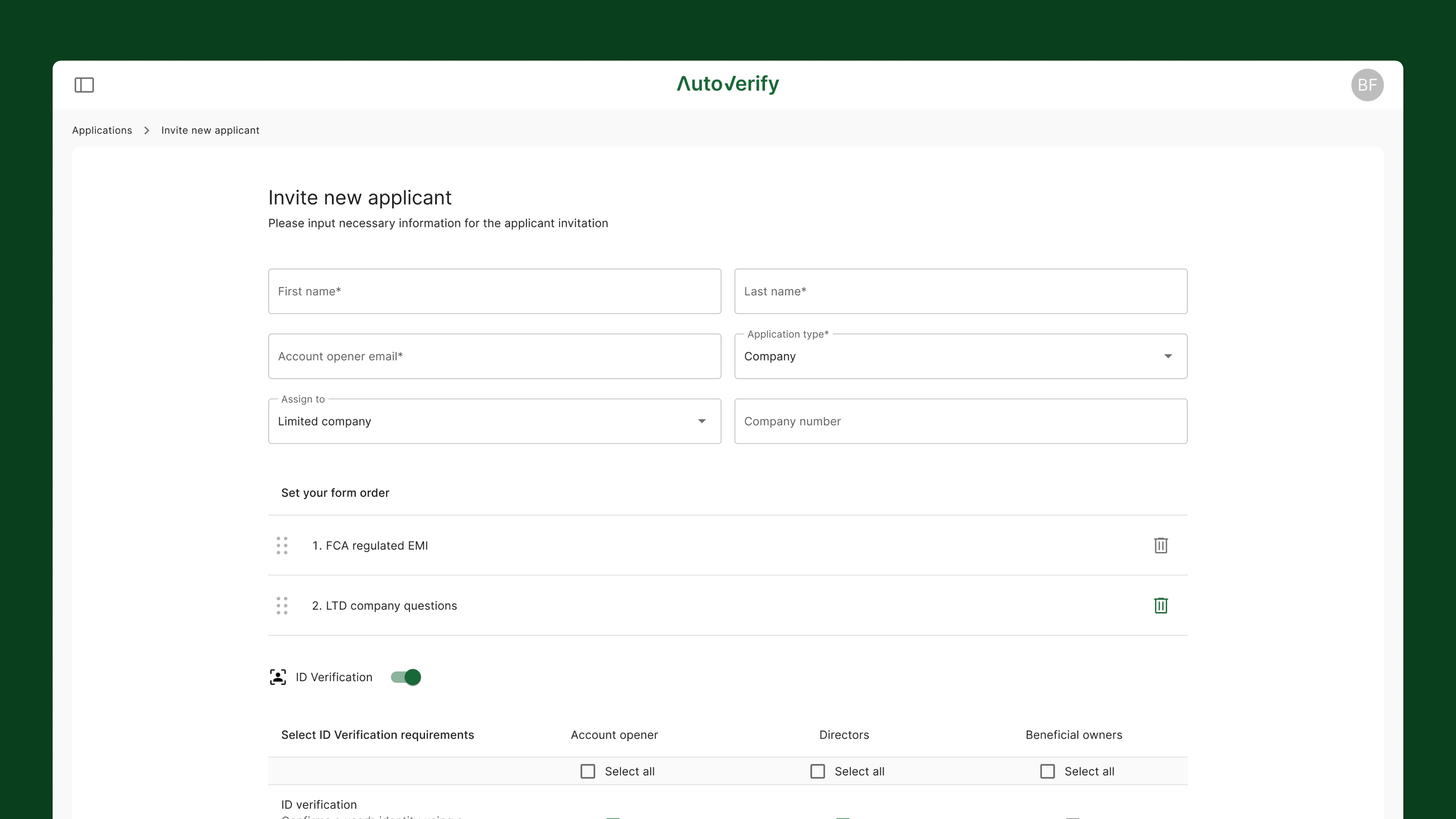Viewport: 1456px width, 819px height.
Task: Enter the Account opener email field
Action: 494,356
